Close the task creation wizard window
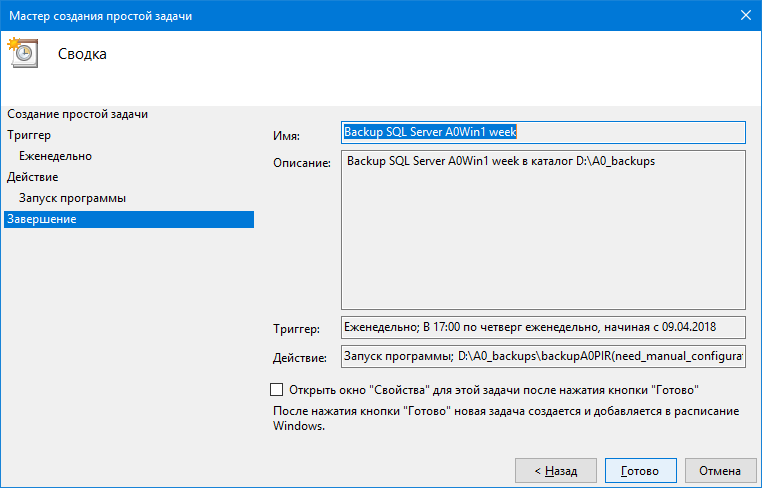762x488 pixels. pos(746,16)
